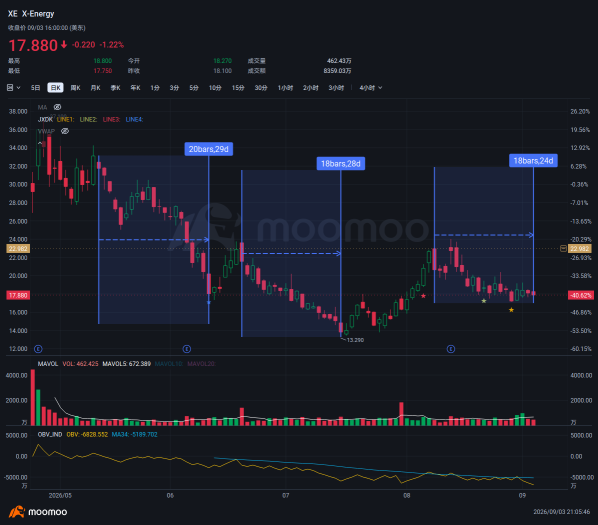Select the 15分 interval
Image resolution: width=598 pixels, height=525 pixels.
coord(238,88)
